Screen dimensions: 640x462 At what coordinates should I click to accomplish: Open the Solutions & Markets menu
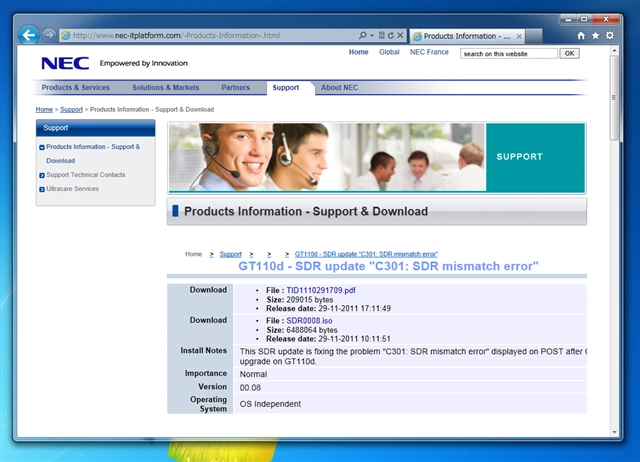(166, 87)
